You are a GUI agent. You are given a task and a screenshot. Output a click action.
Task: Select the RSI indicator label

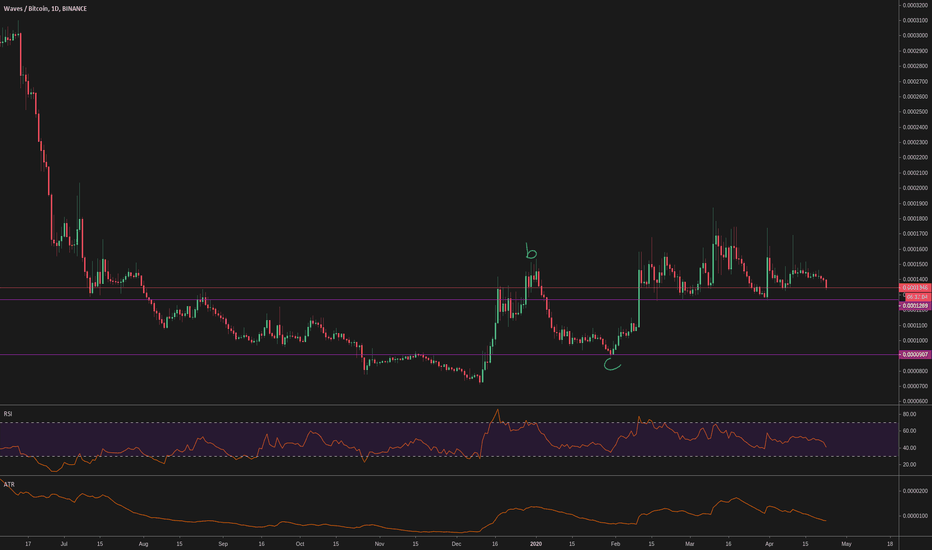tap(8, 413)
